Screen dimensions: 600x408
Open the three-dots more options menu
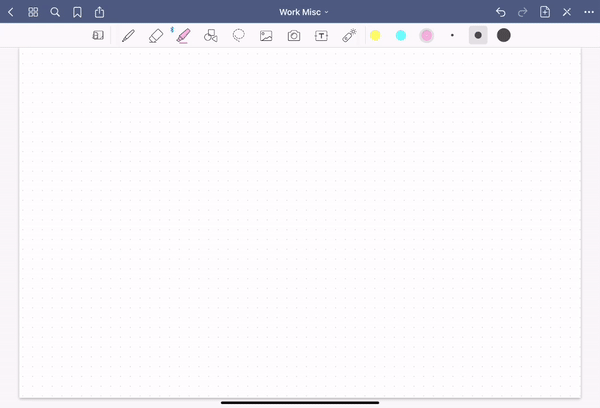coord(589,12)
